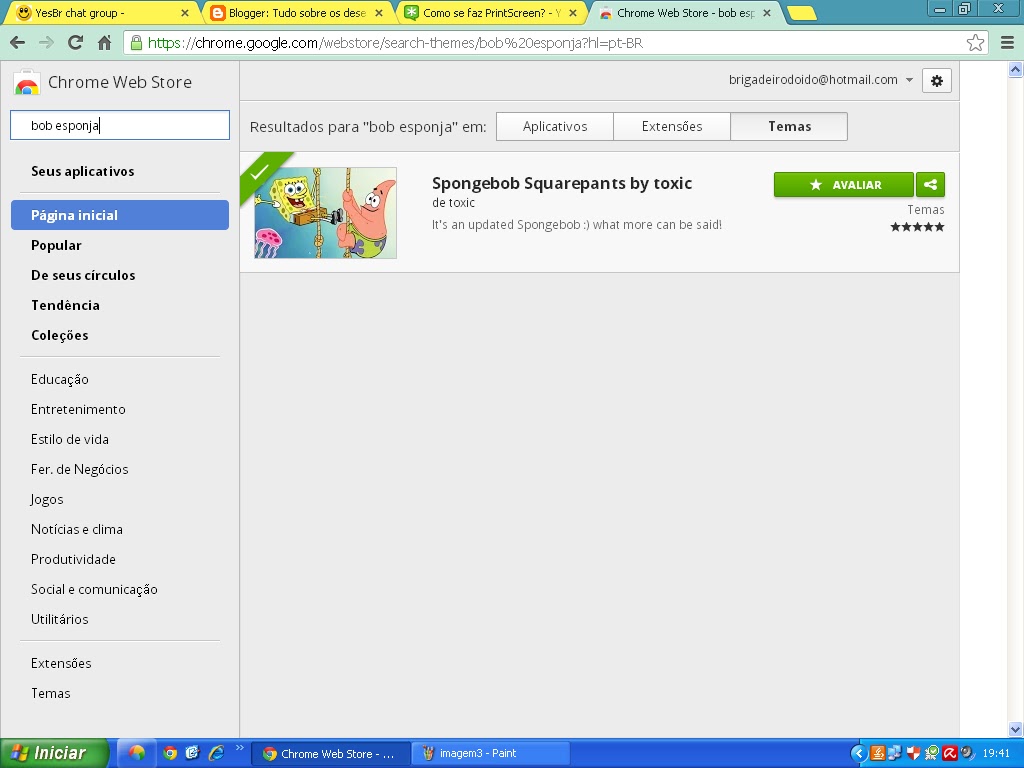The image size is (1024, 768).
Task: Launch Chrome from the quick launch bar
Action: click(170, 753)
